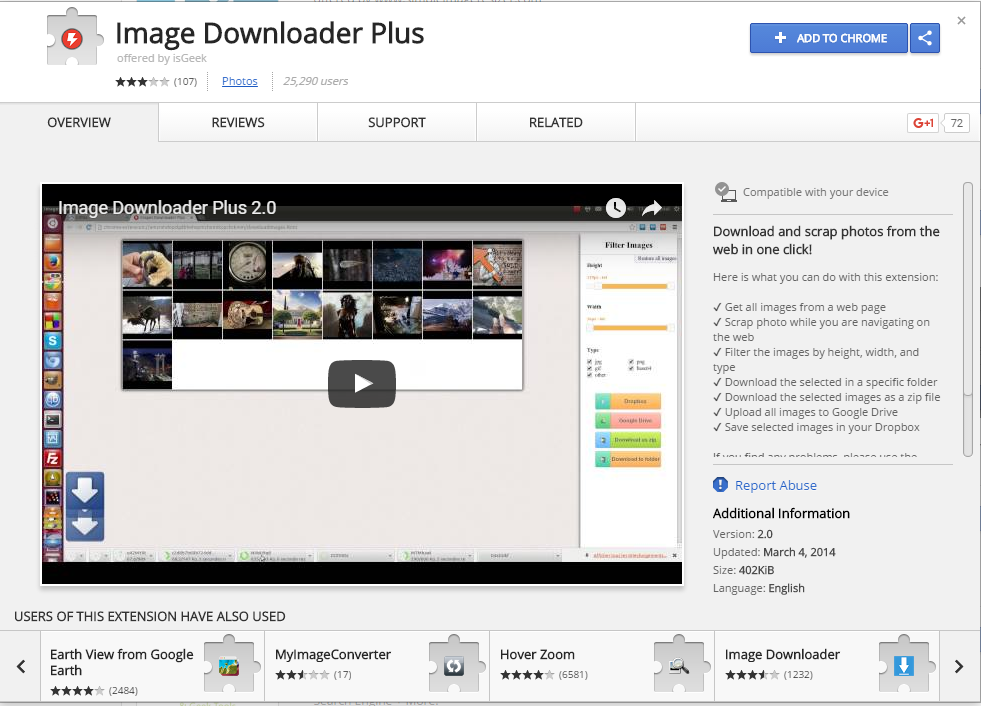Screen dimensions: 981x706
Task: Click FileZilla icon in the video's dock
Action: point(53,458)
